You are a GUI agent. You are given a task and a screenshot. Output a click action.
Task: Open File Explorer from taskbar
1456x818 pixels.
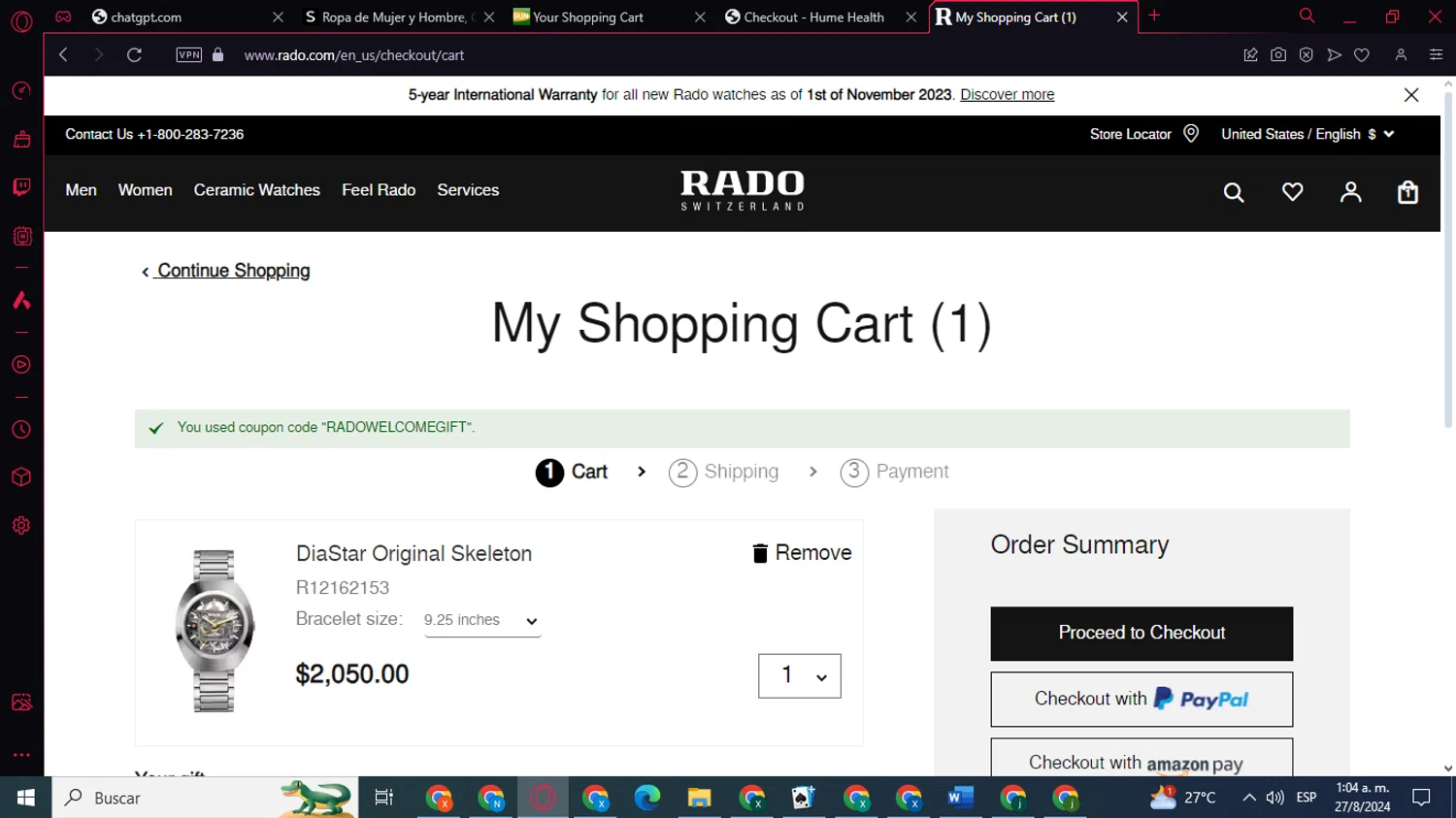(x=699, y=798)
